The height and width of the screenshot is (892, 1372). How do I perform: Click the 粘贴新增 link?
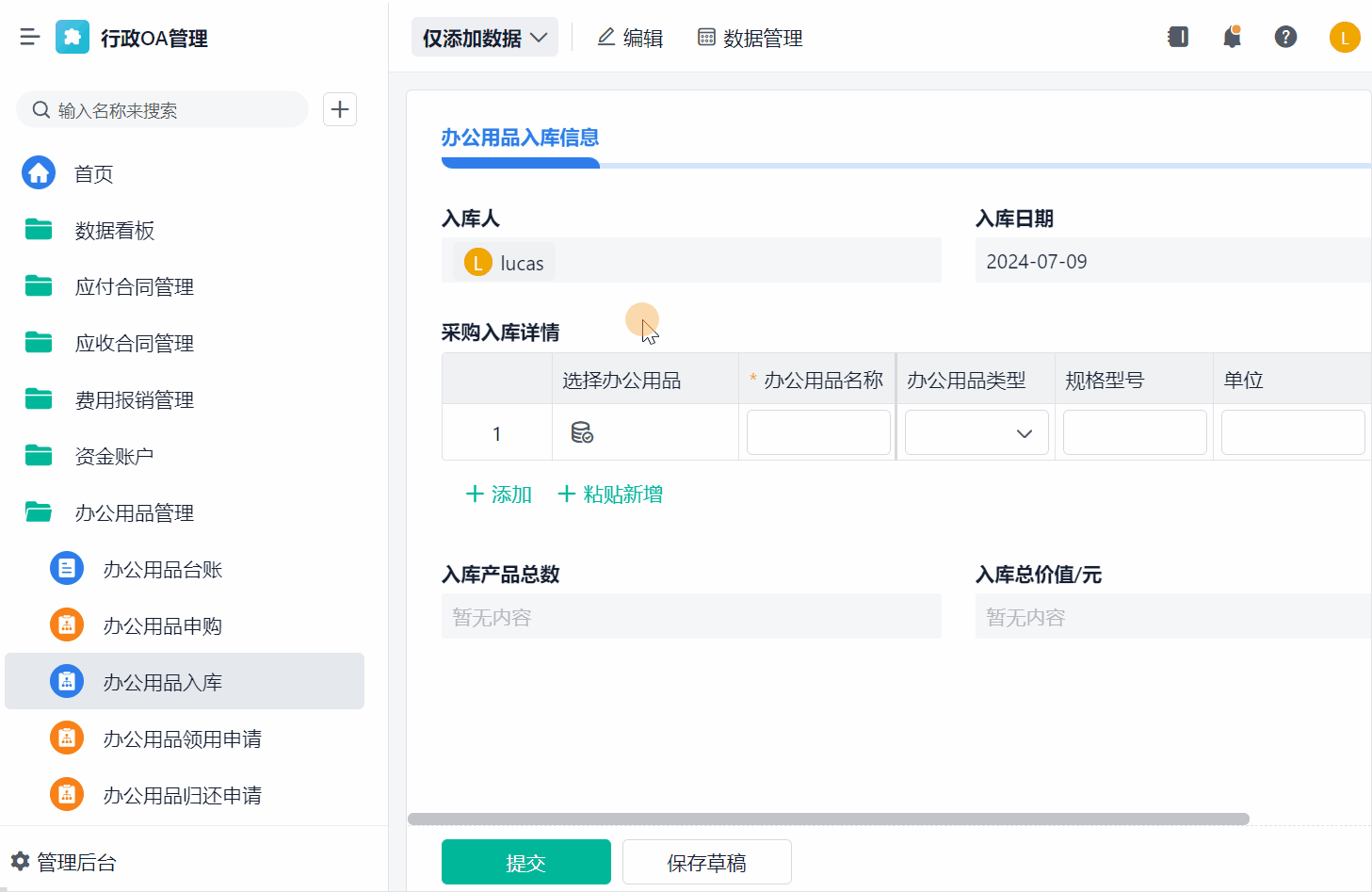[x=611, y=495]
